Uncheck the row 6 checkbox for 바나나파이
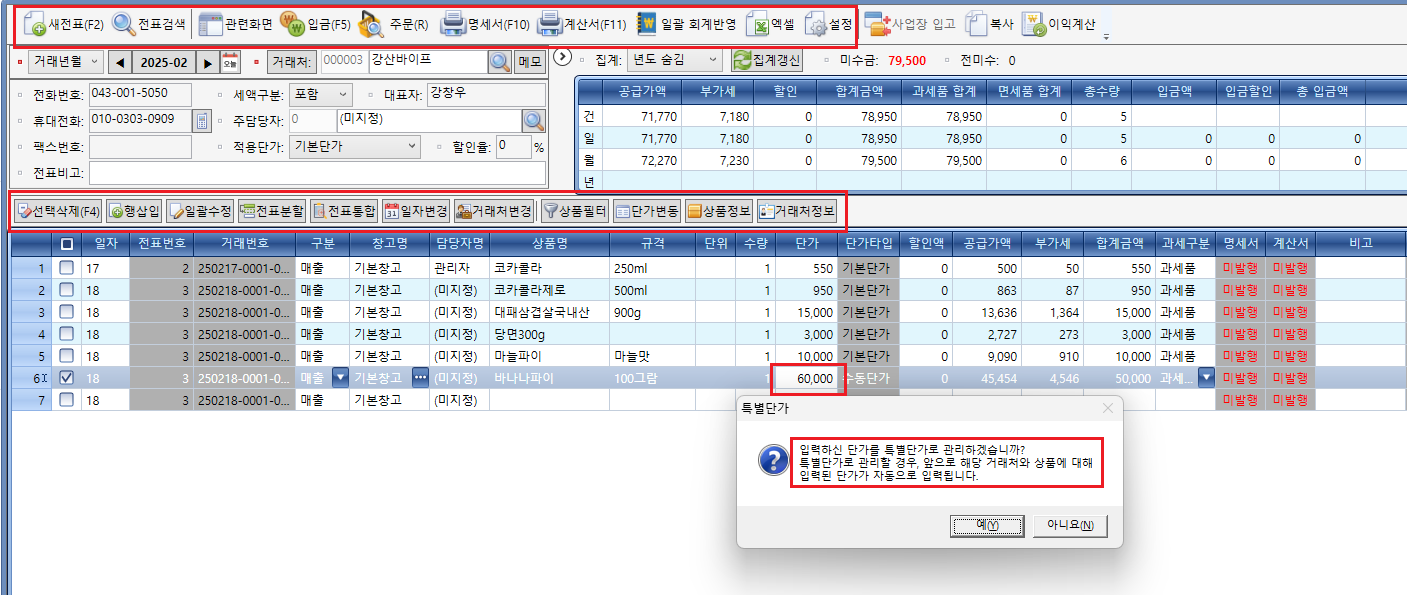Image resolution: width=1407 pixels, height=595 pixels. pos(66,378)
